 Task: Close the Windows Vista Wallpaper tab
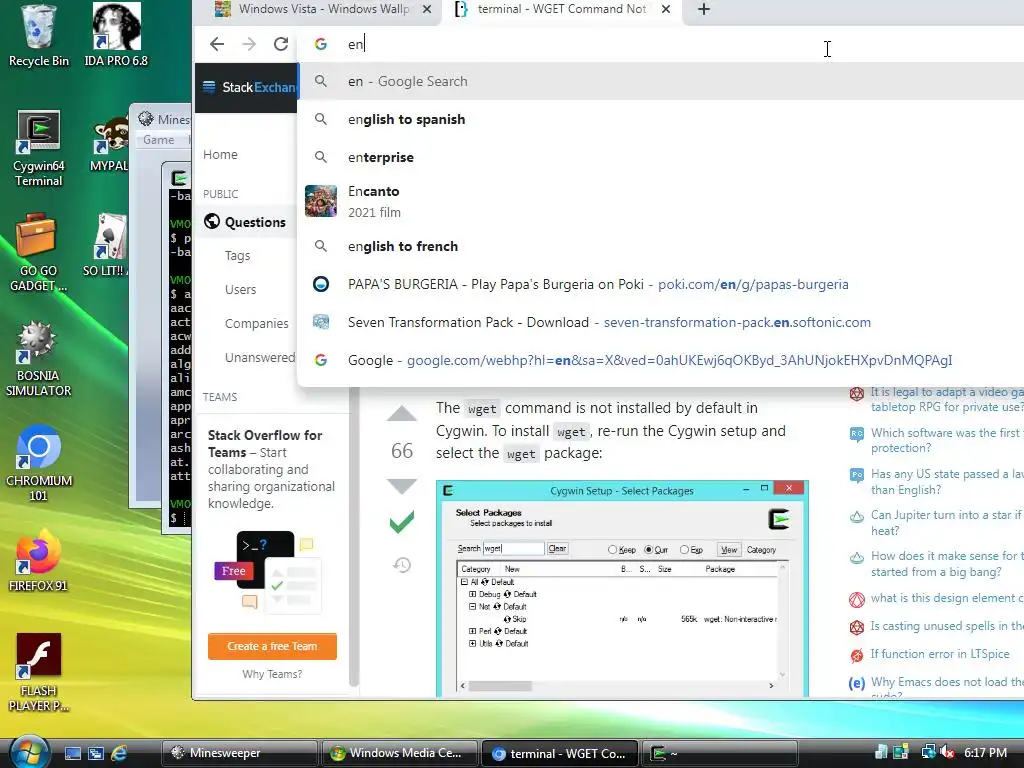[426, 9]
